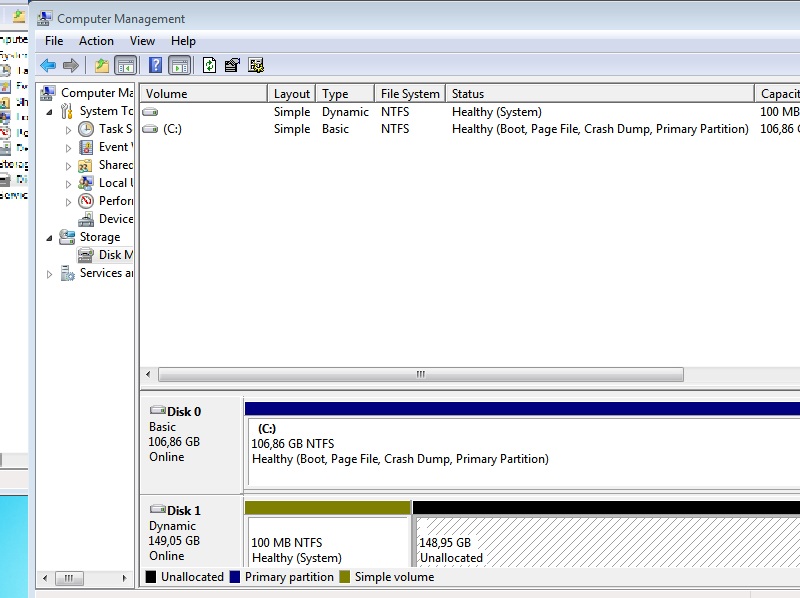The width and height of the screenshot is (800, 598).
Task: Select the Disk Management icon in tree
Action: click(x=86, y=255)
